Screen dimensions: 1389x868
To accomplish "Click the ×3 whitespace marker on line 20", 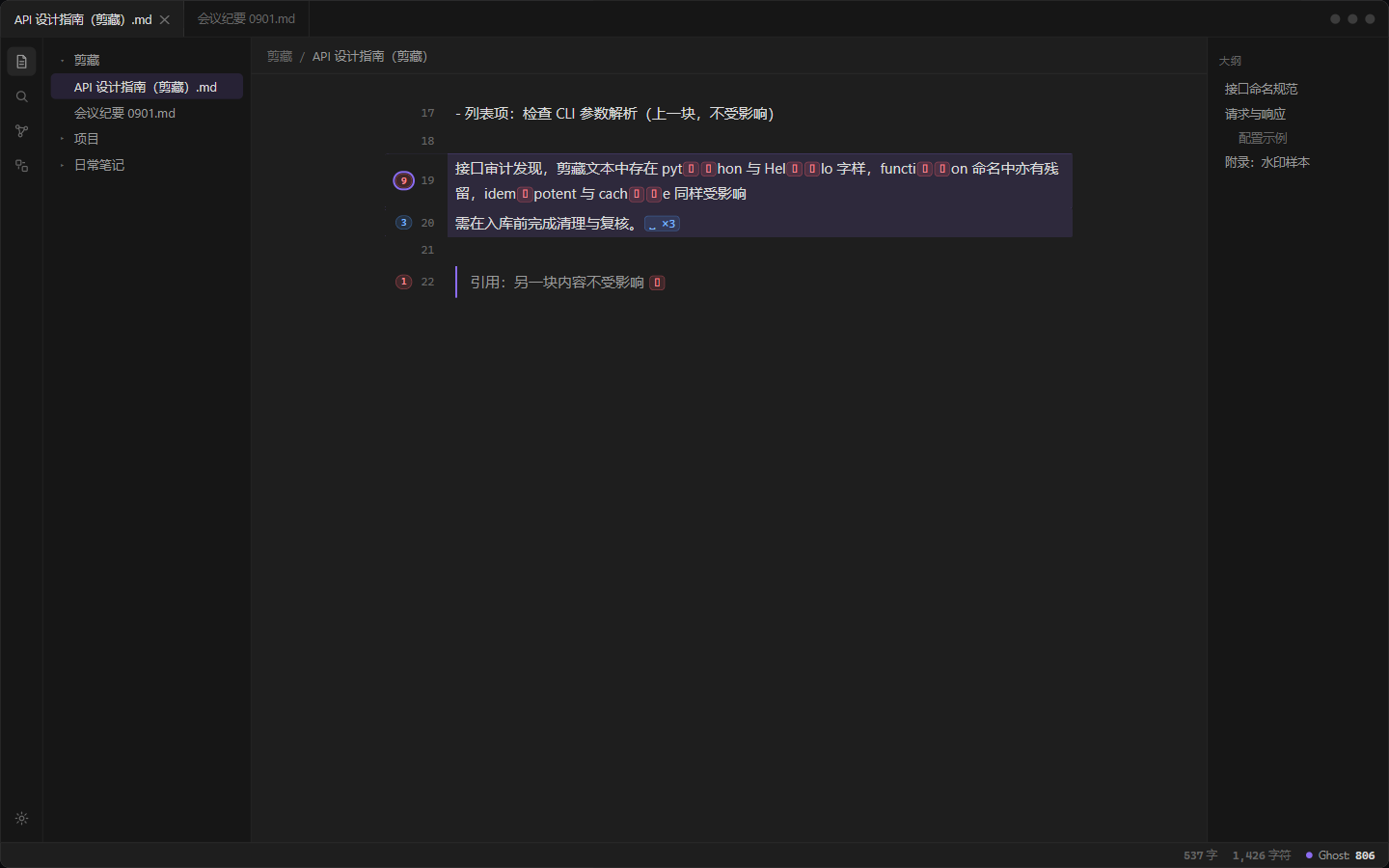I will pos(662,224).
